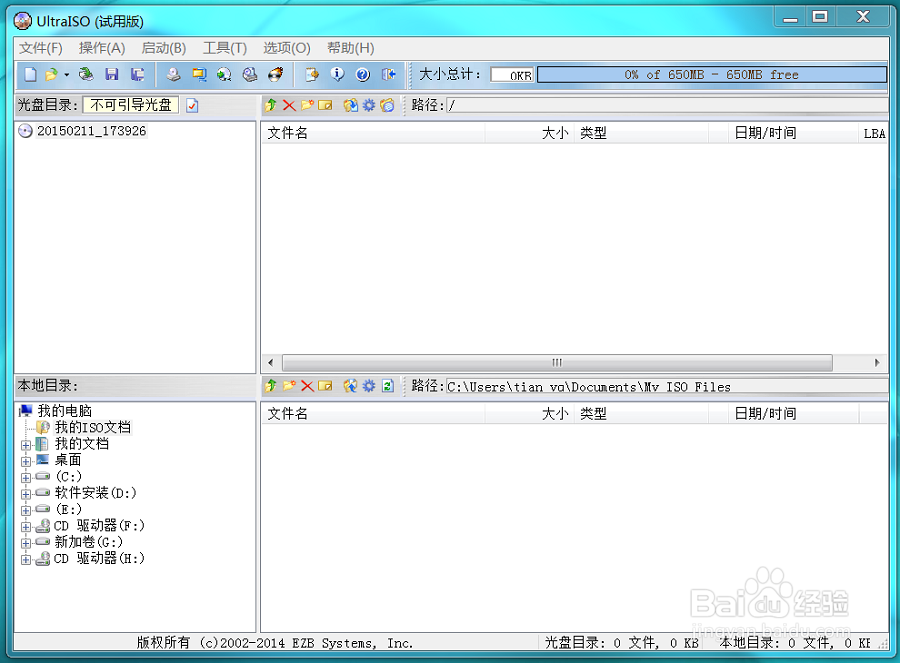This screenshot has width=900, height=663.
Task: Open the 操作(A) menu
Action: (x=102, y=48)
